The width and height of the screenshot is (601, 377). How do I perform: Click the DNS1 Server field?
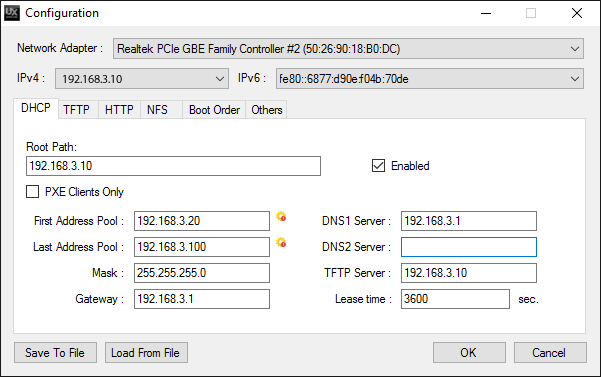point(469,221)
